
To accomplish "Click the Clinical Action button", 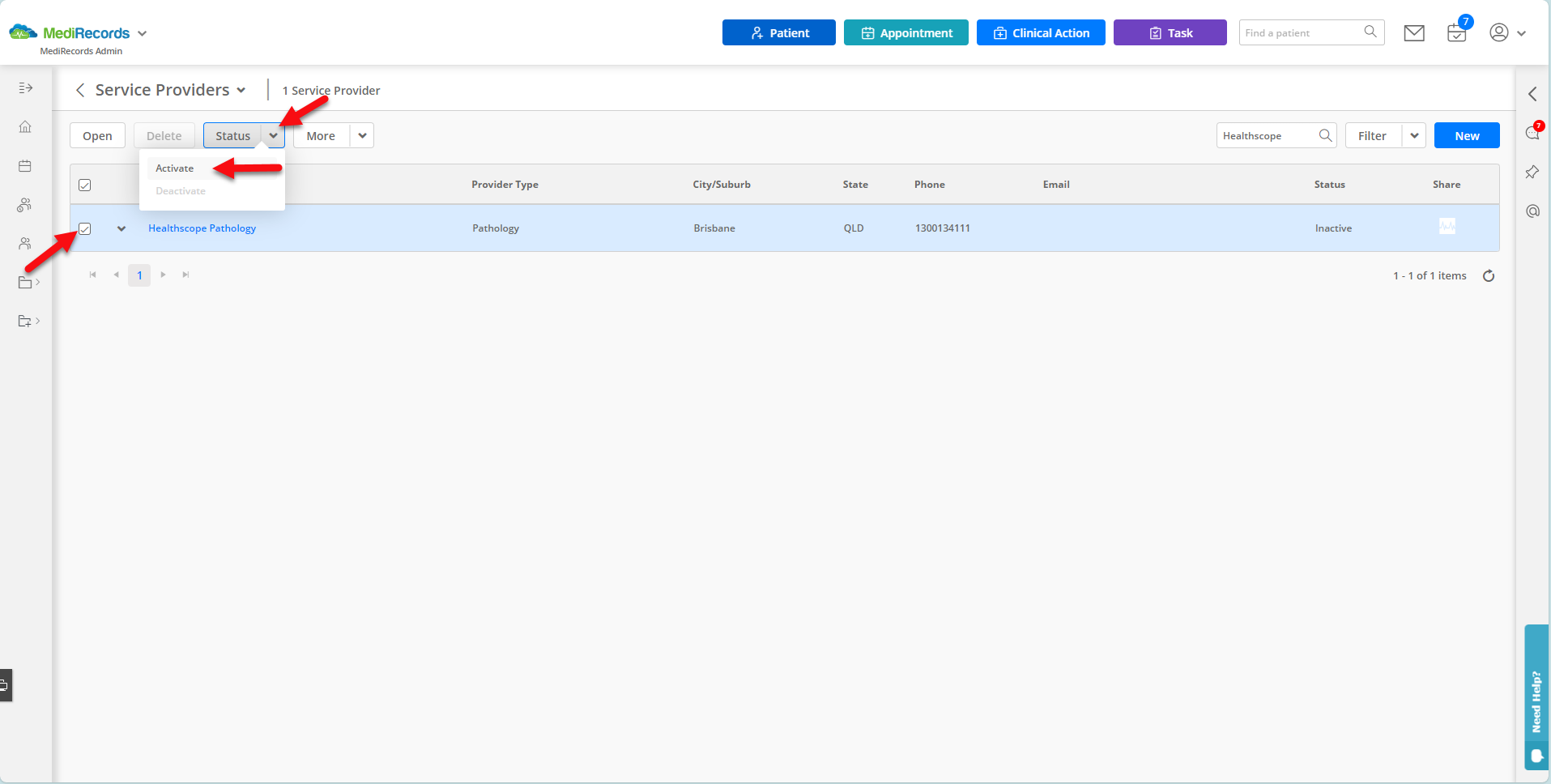I will [1041, 32].
